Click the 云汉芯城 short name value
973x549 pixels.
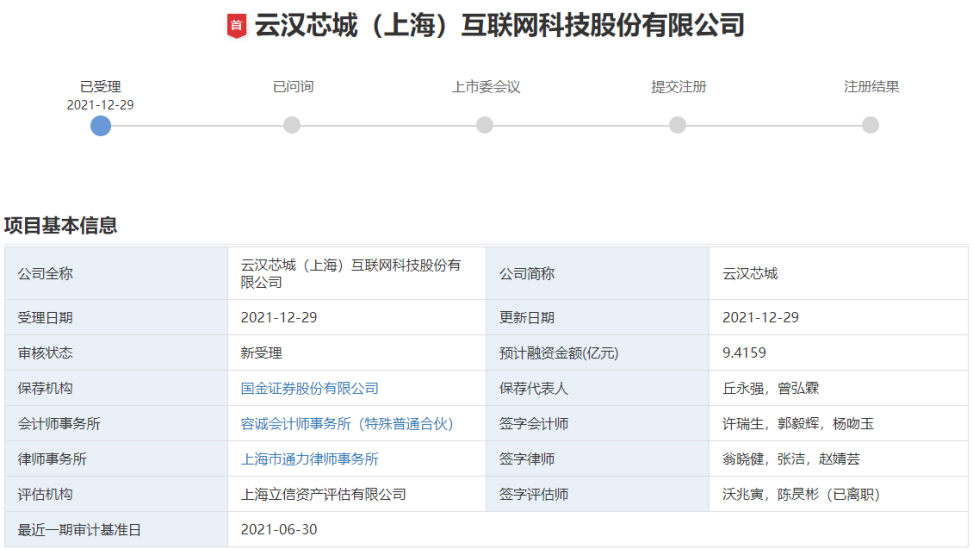point(750,274)
